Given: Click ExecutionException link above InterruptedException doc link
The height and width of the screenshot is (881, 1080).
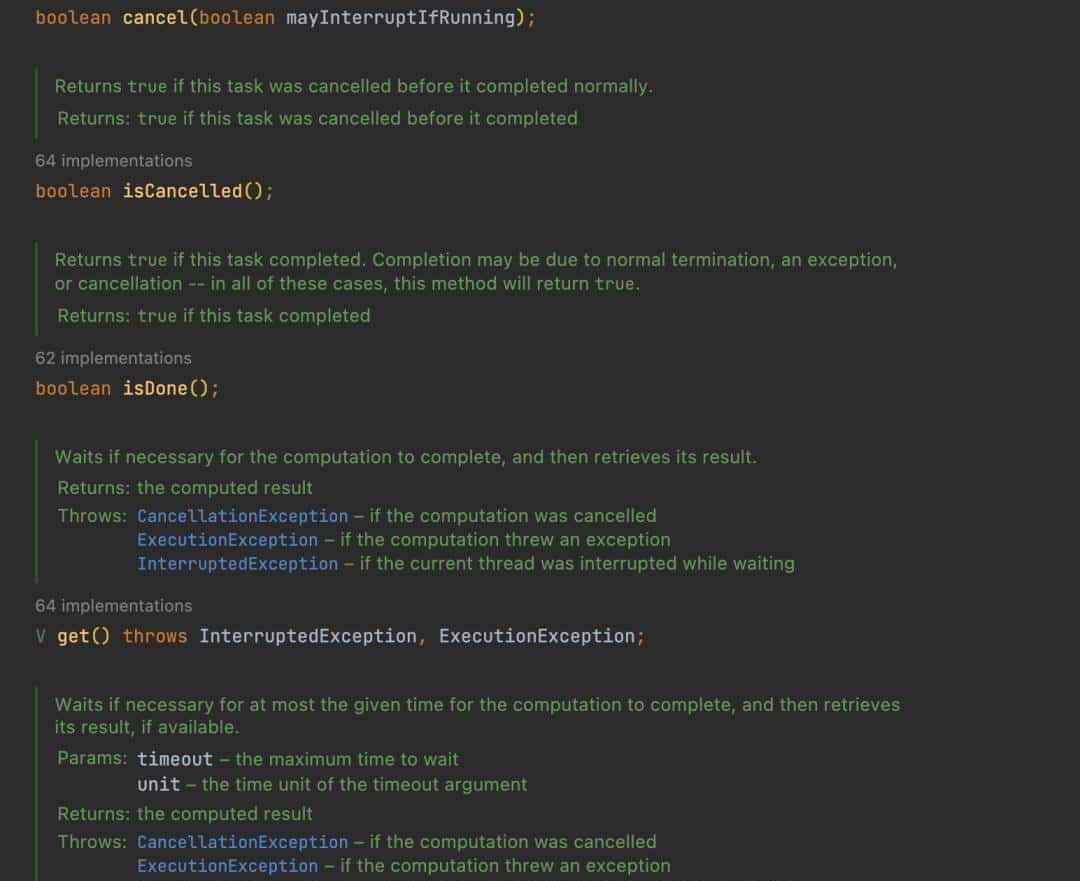Looking at the screenshot, I should click(227, 540).
